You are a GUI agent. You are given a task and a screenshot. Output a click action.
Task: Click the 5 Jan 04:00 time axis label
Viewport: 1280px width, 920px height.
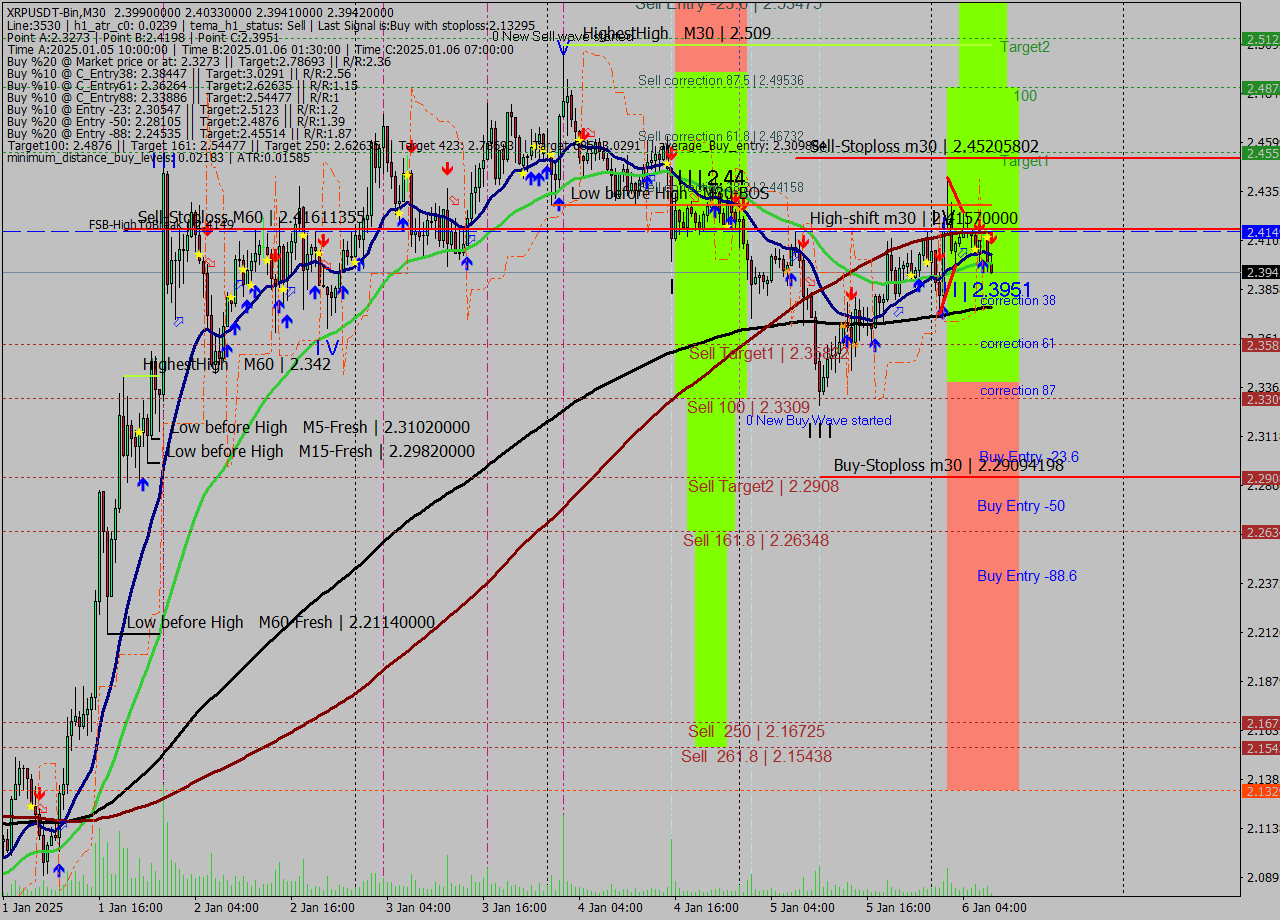click(x=802, y=908)
